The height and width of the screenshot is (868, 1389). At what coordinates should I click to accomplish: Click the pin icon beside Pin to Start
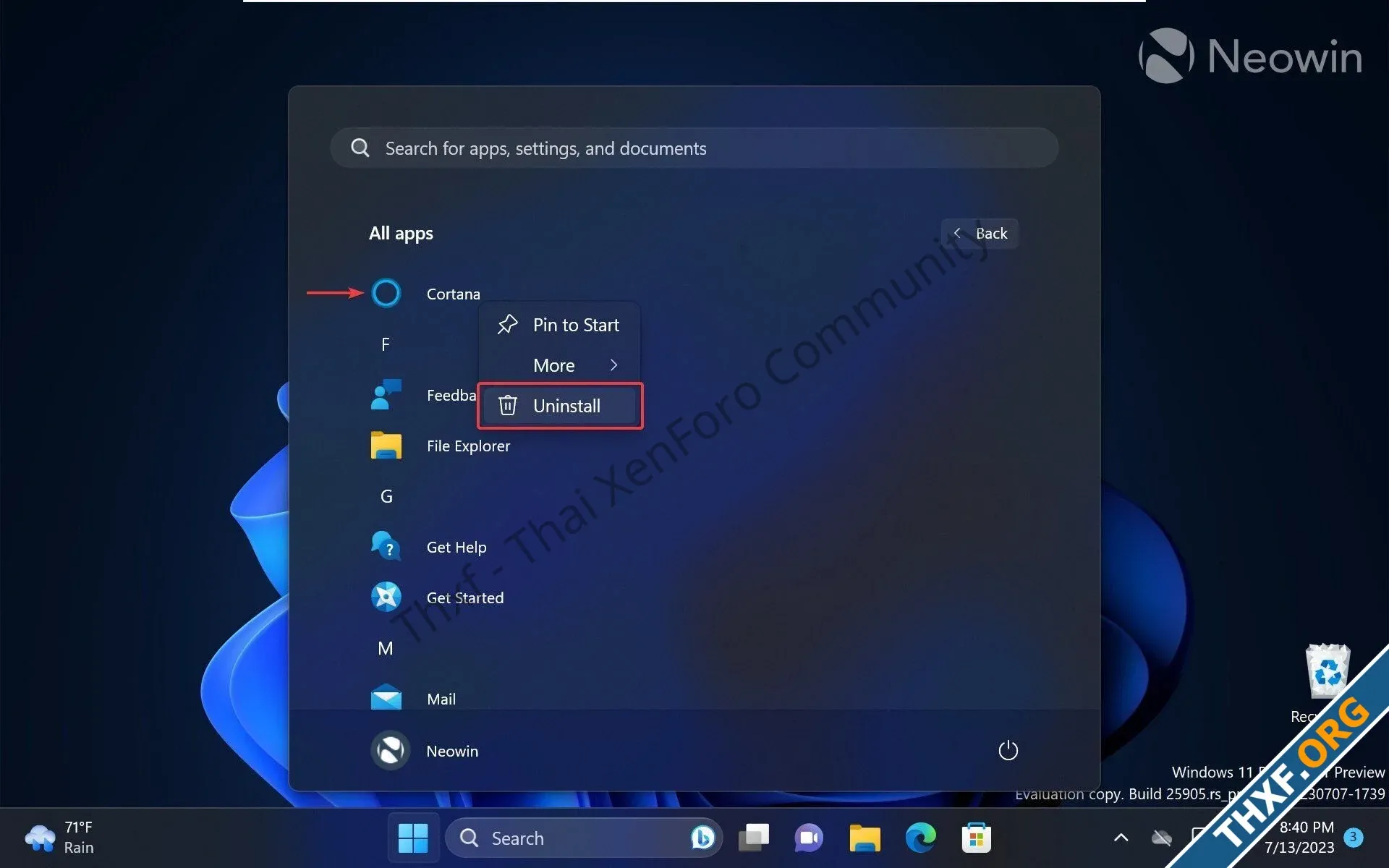(507, 325)
